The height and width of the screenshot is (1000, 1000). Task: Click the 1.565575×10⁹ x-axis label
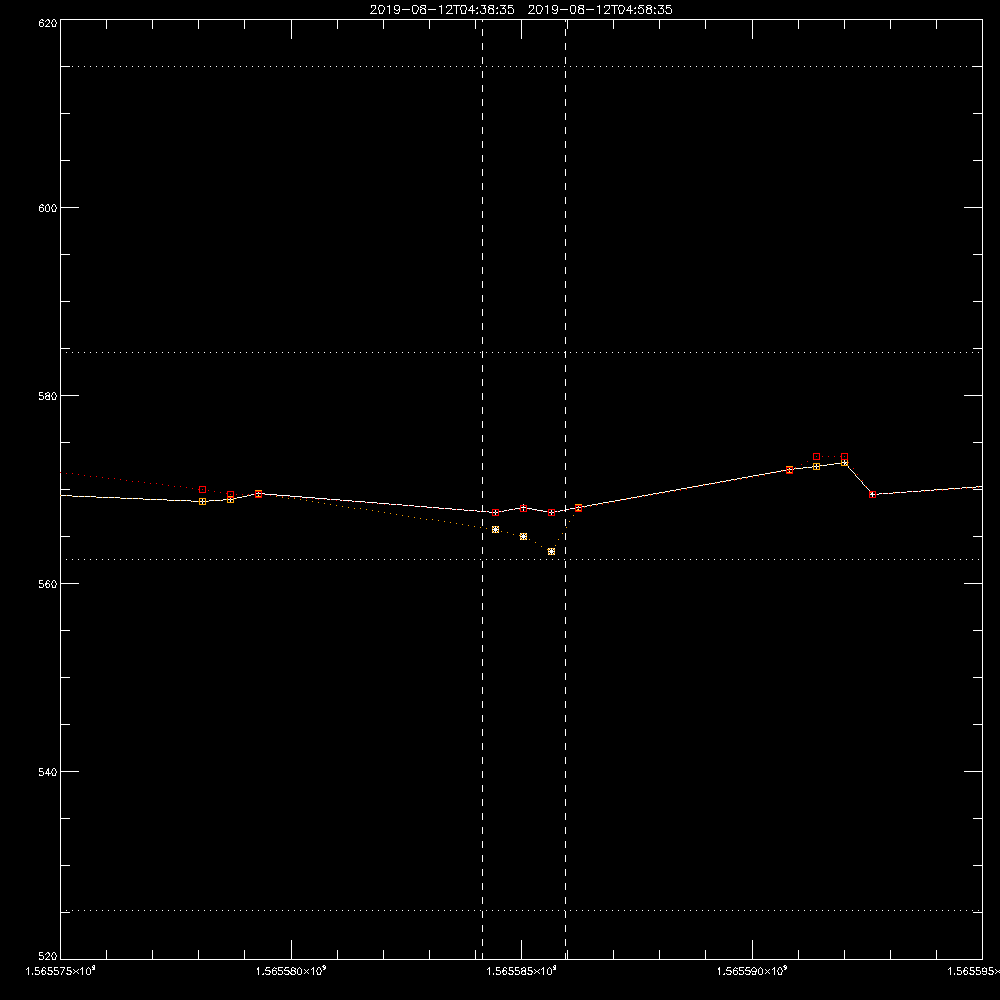(60, 971)
